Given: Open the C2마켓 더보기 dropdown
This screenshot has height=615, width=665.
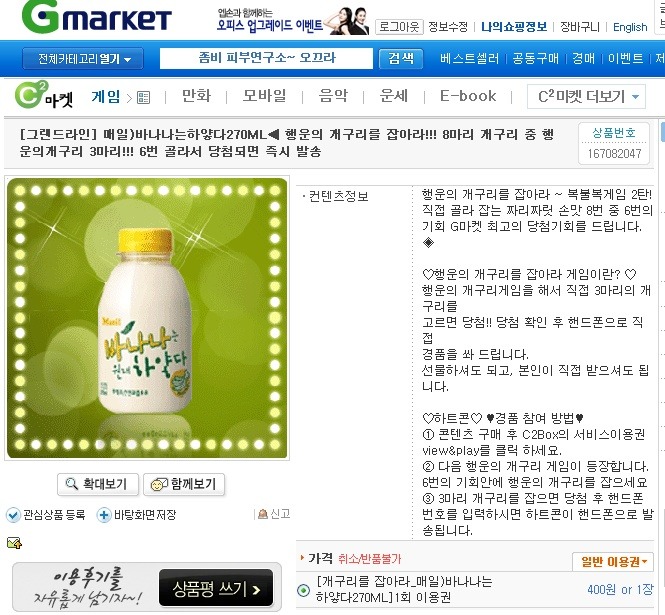Looking at the screenshot, I should pyautogui.click(x=586, y=96).
